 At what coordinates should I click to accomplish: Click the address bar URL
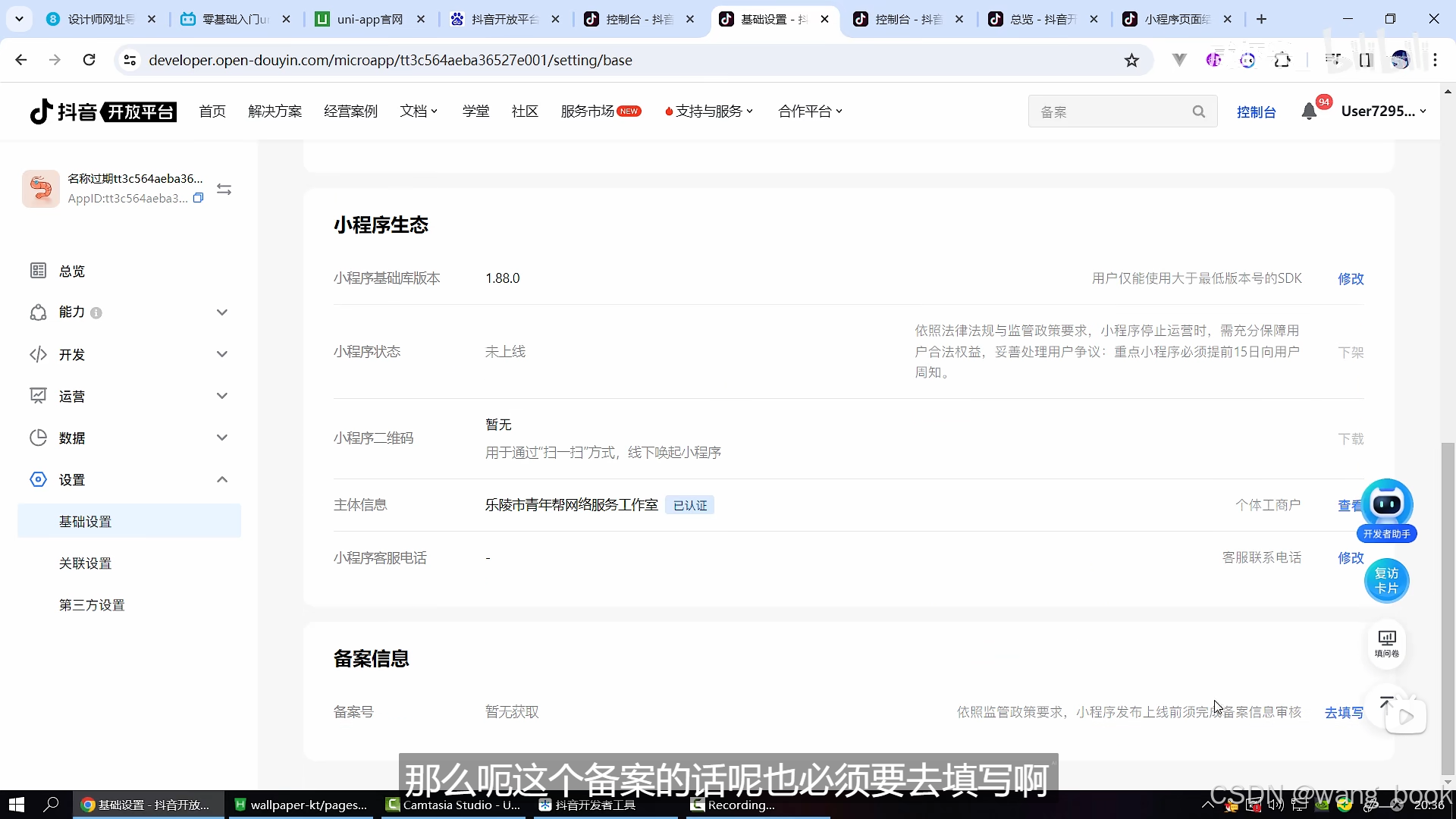(390, 60)
